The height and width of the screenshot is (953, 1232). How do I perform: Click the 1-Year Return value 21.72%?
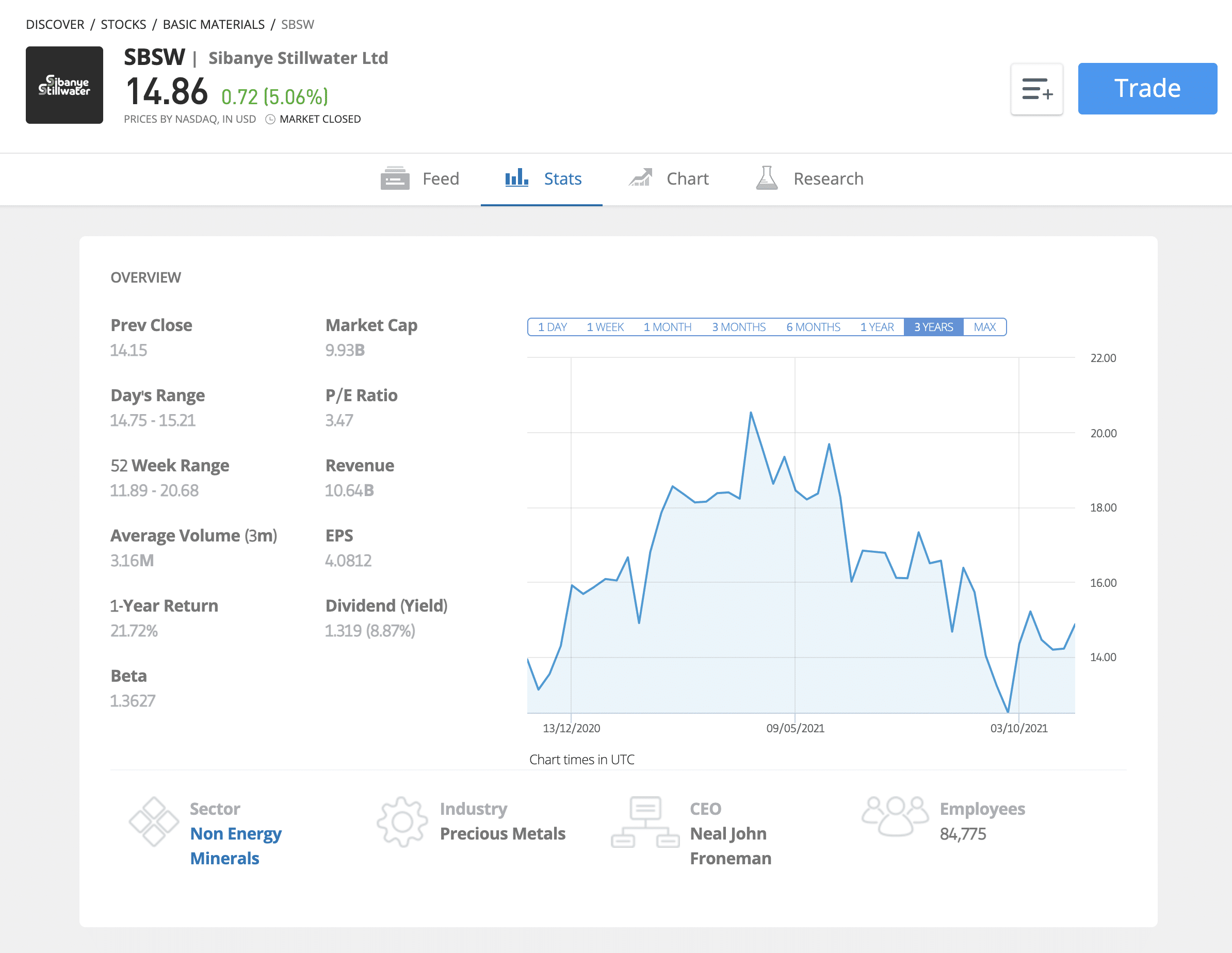(x=134, y=631)
